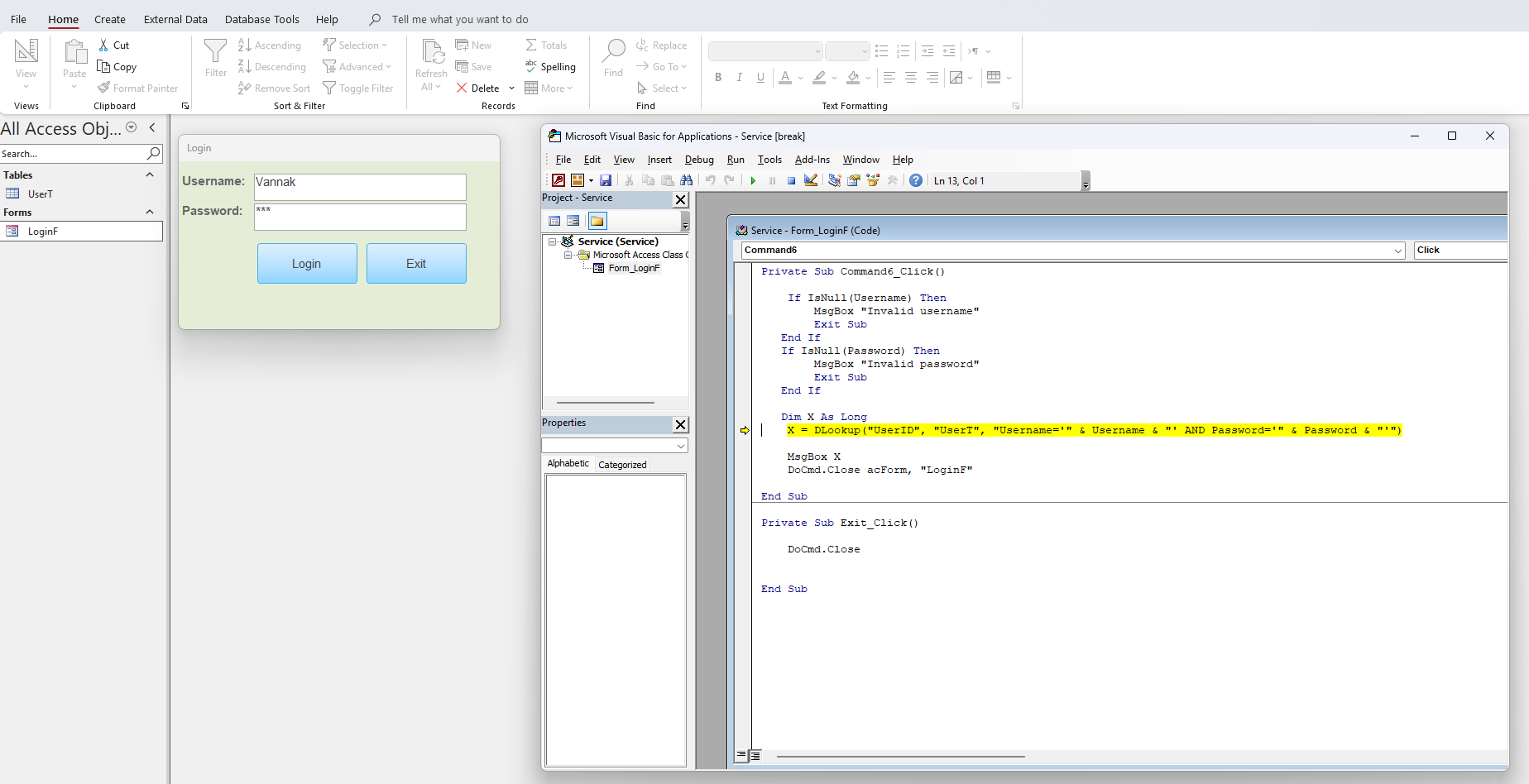The height and width of the screenshot is (784, 1529).
Task: Select Form_LoginF in the project tree
Action: pos(634,268)
